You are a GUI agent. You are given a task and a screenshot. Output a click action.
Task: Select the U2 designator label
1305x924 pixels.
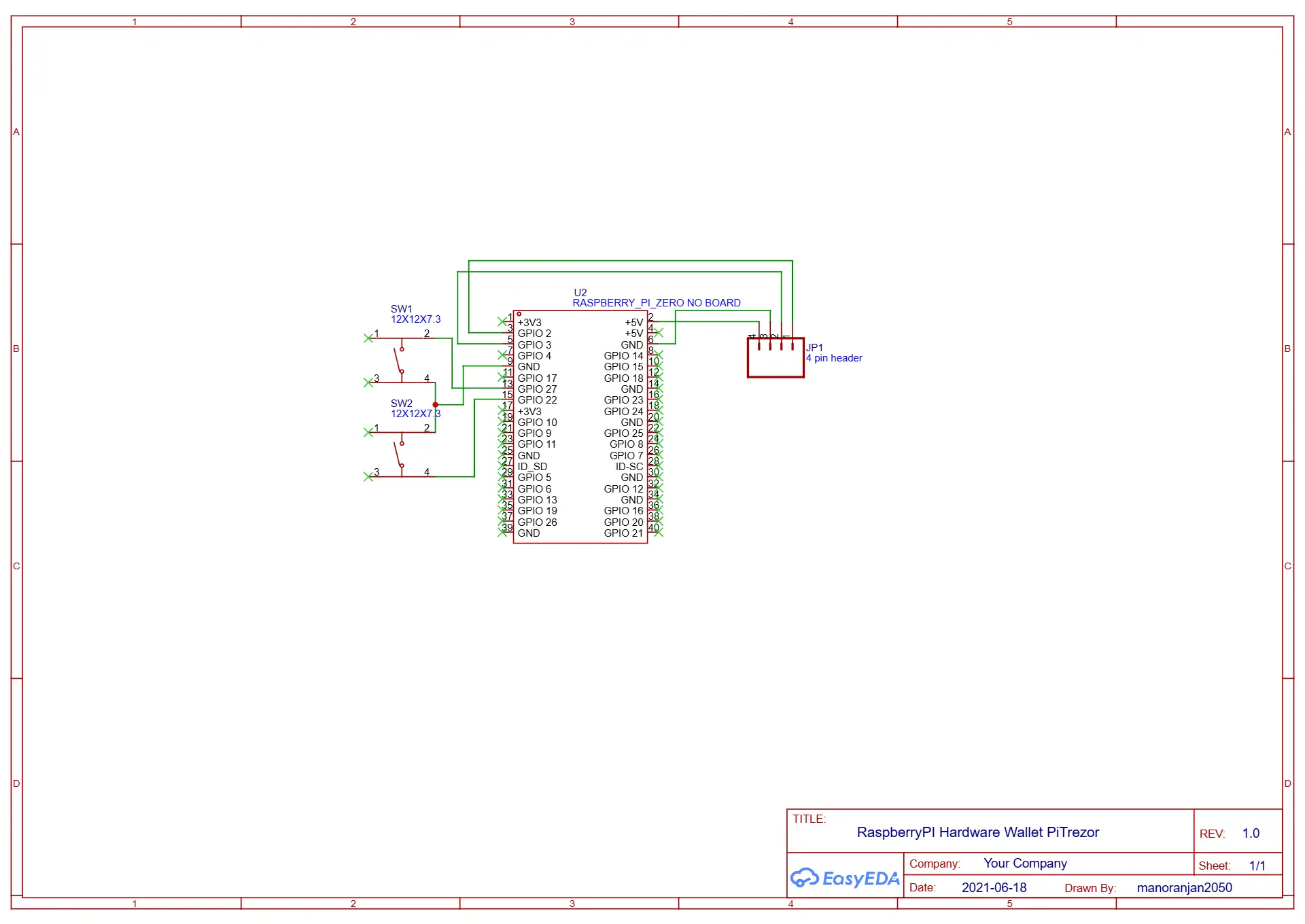(x=580, y=293)
